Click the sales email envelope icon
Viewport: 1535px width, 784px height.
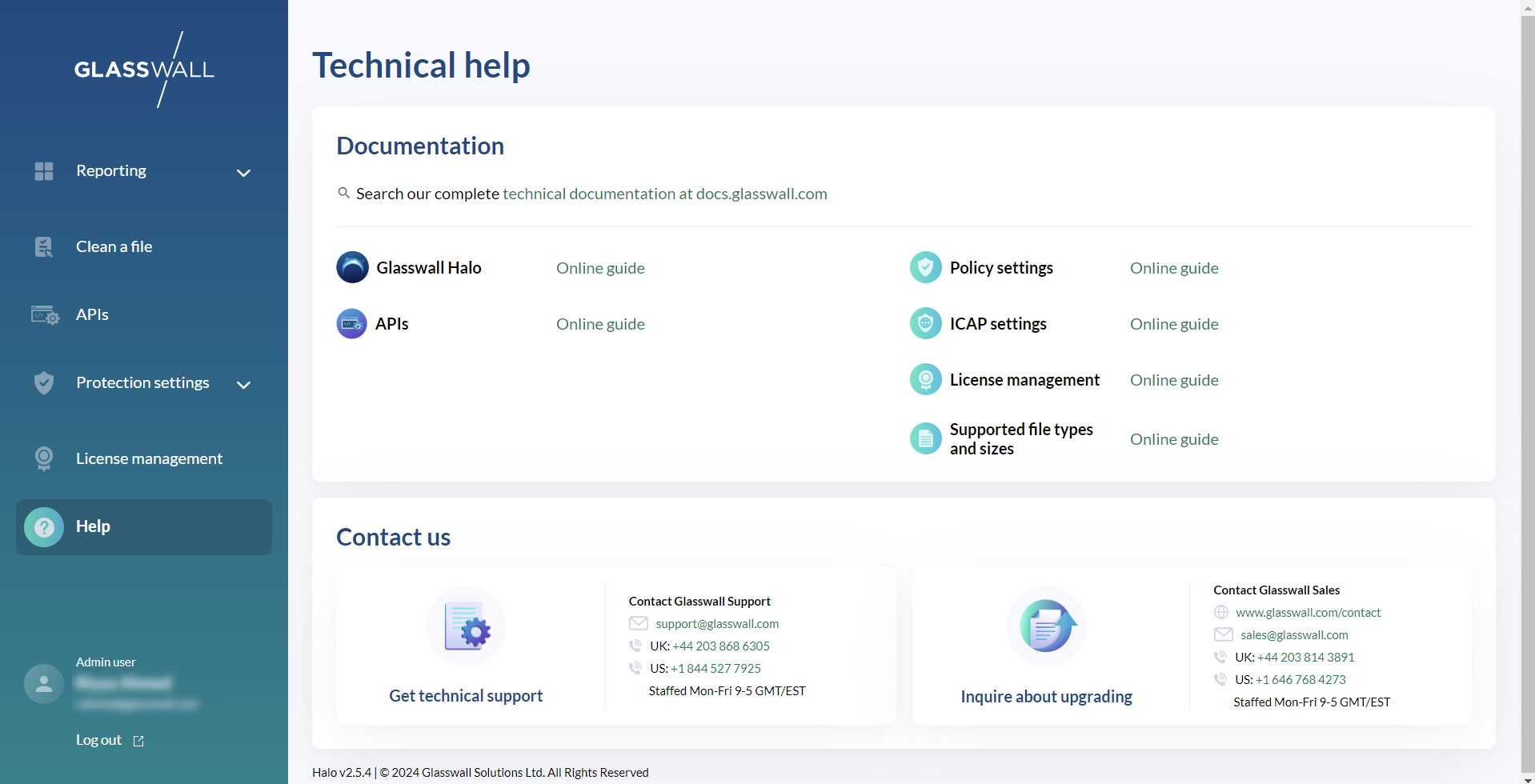point(1224,634)
